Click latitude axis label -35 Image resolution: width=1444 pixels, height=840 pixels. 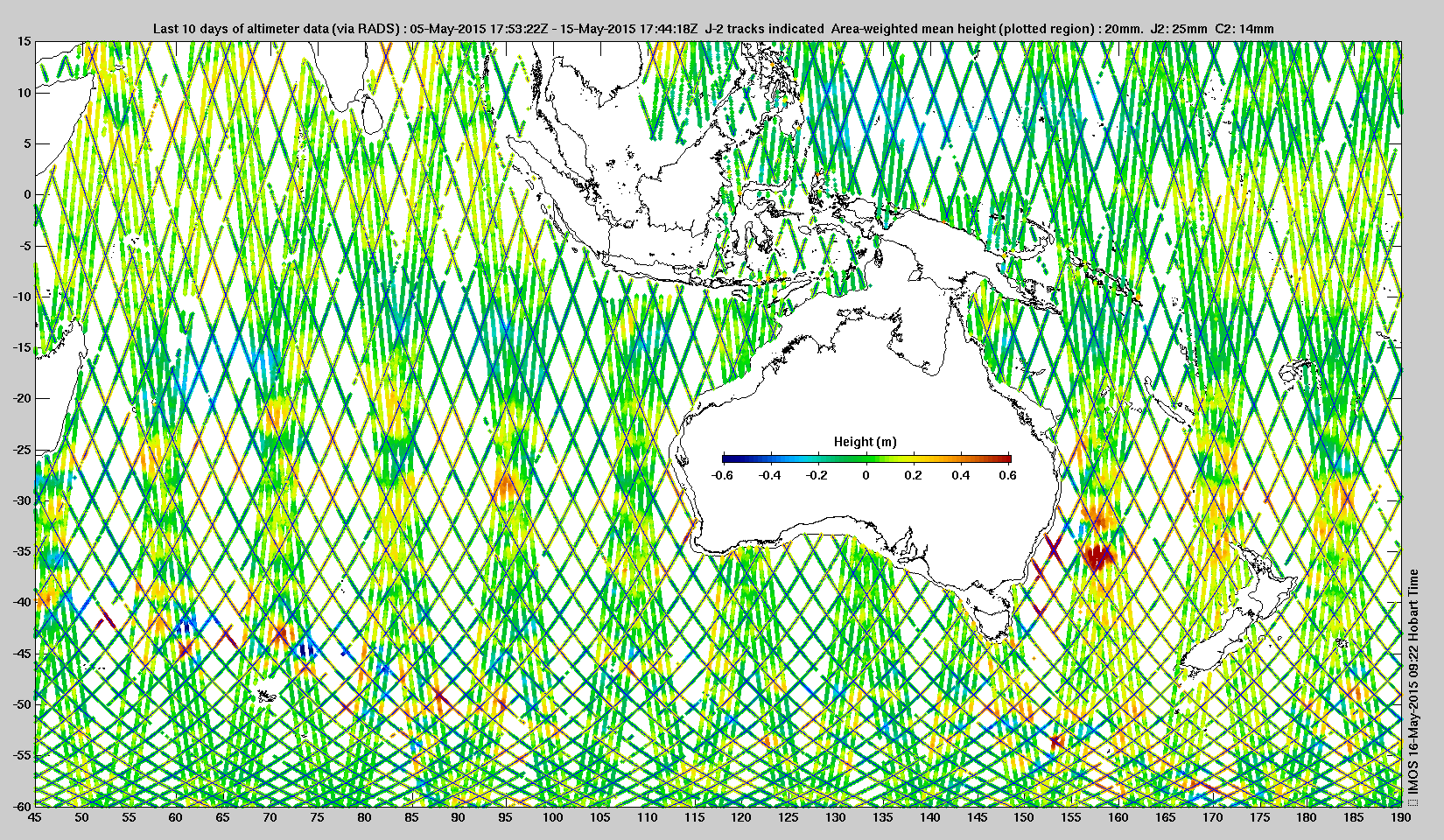(22, 551)
